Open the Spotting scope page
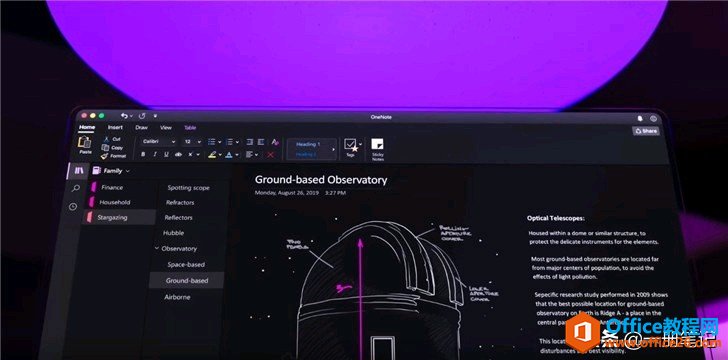This screenshot has height=360, width=728. [188, 188]
